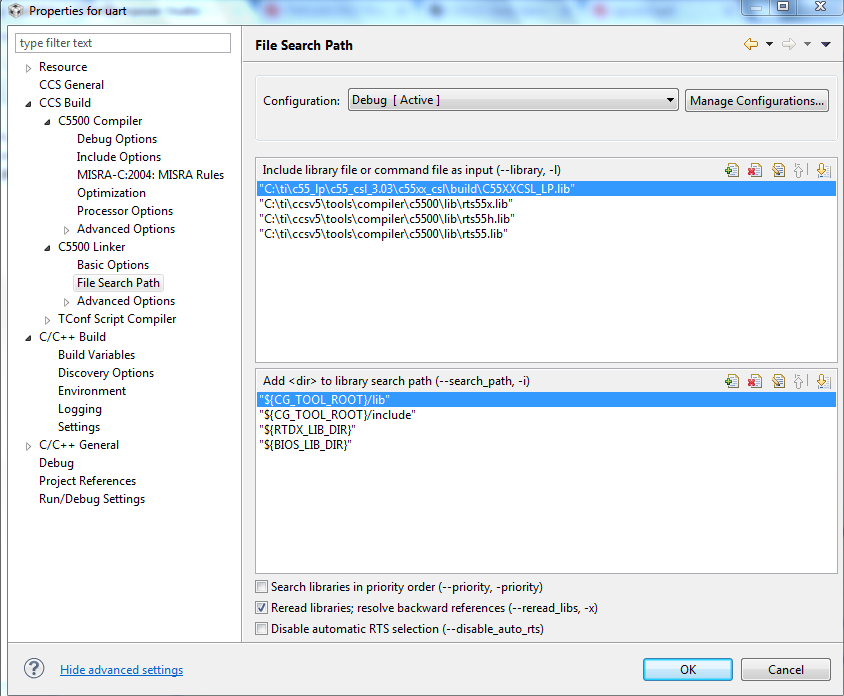Viewport: 844px width, 696px height.
Task: Select "${RTDX_LIB_DIR}" search path
Action: point(546,430)
